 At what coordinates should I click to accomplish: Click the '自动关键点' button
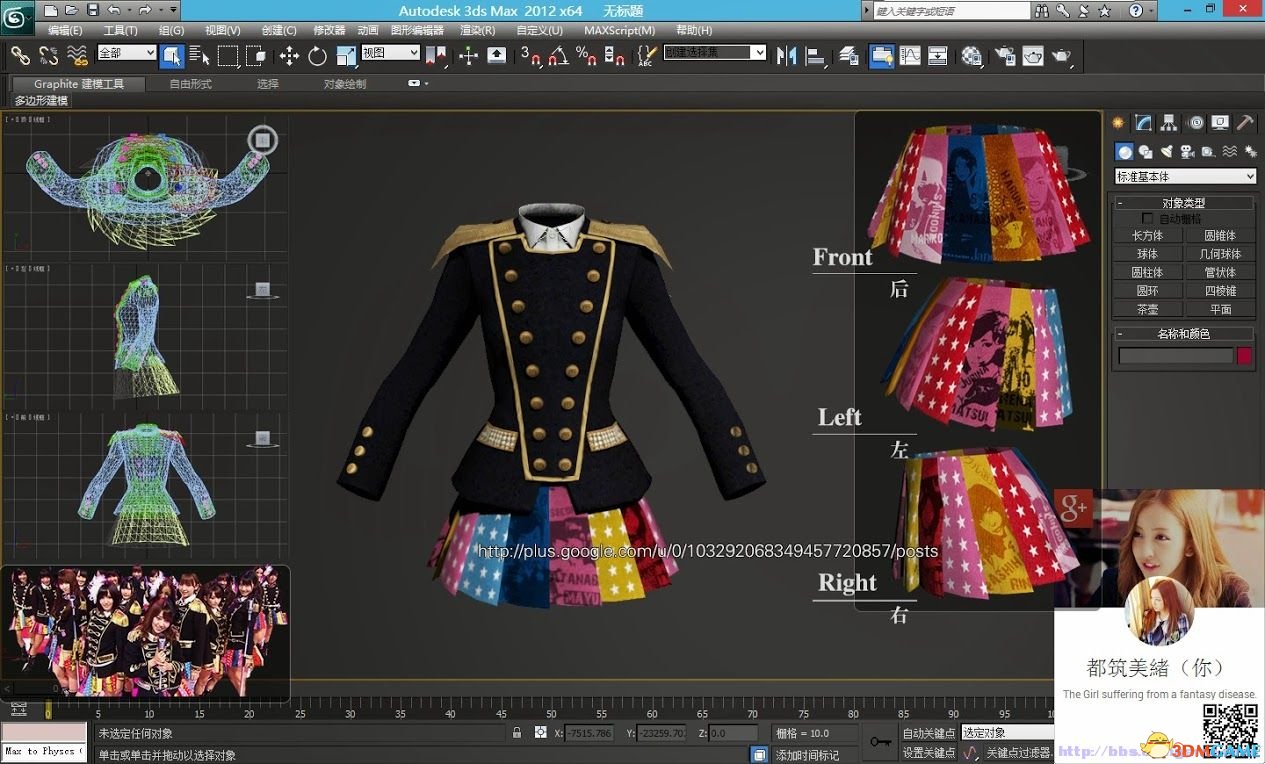[929, 733]
